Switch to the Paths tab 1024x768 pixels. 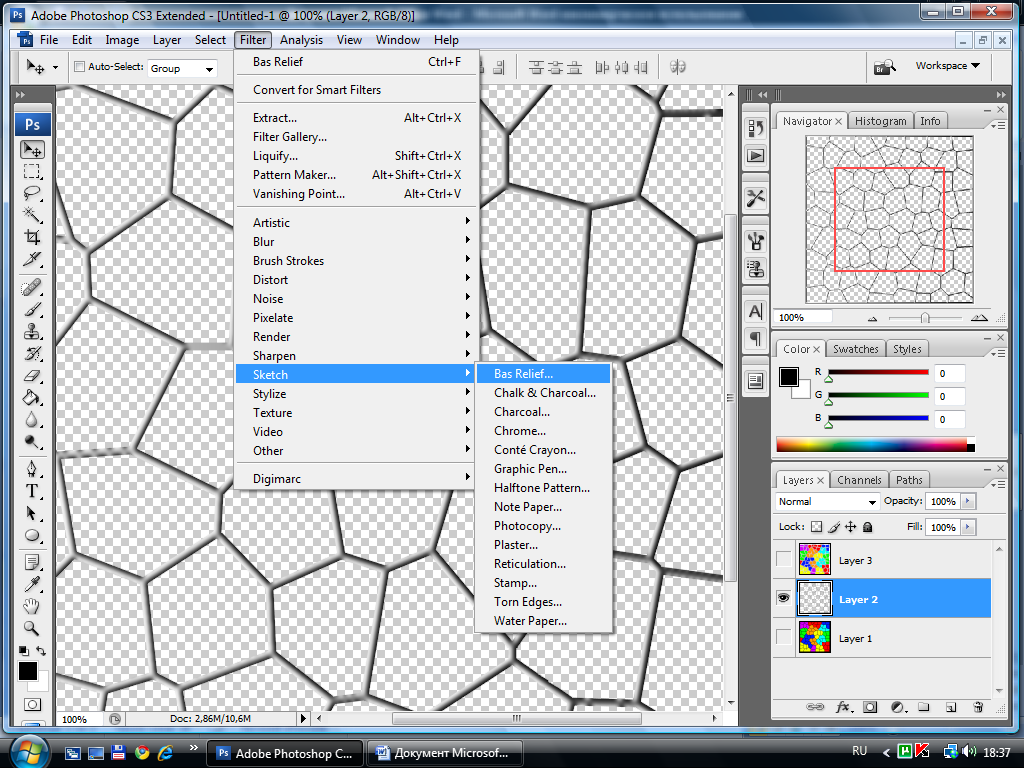[x=909, y=480]
